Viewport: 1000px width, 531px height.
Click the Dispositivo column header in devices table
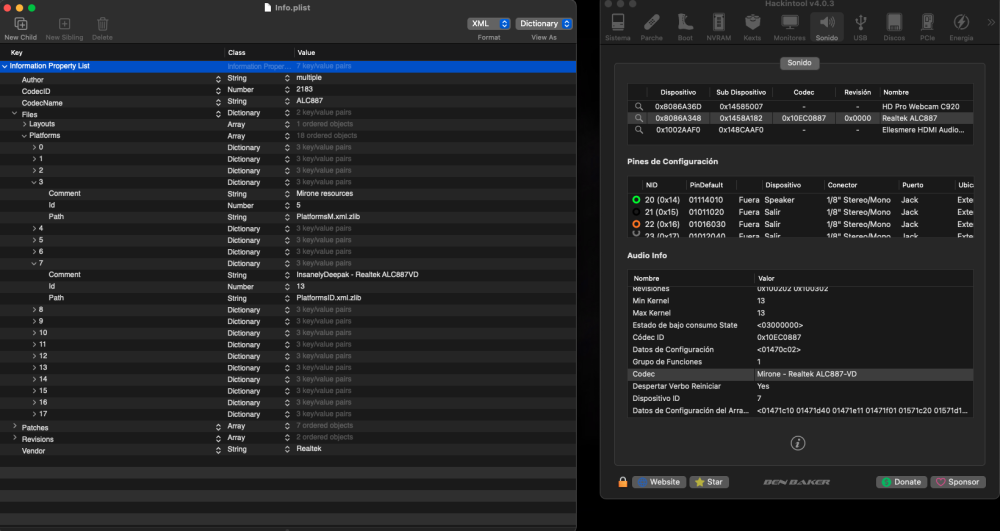tap(678, 92)
